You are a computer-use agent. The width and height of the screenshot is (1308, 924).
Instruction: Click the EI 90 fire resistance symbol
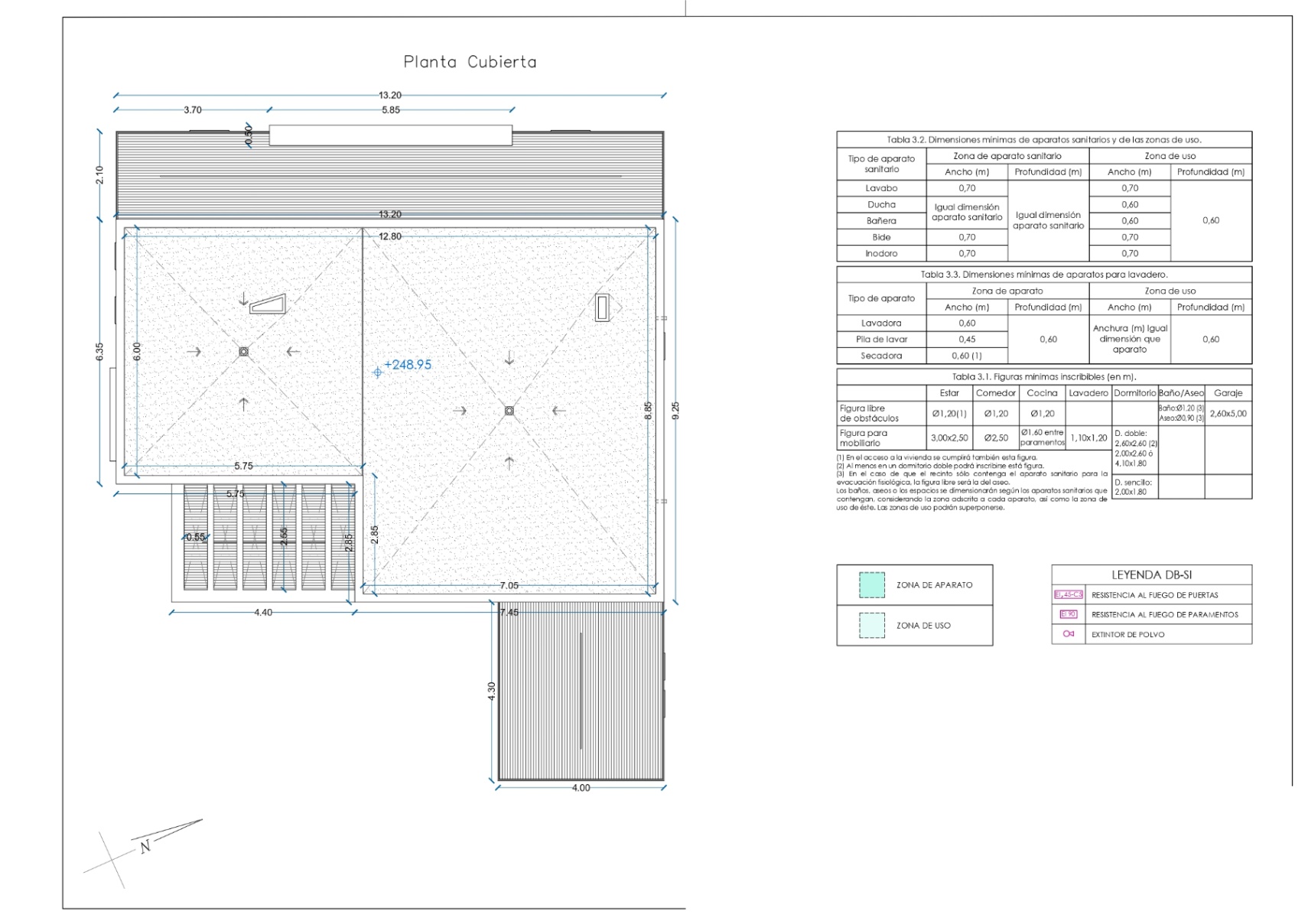coord(1068,614)
